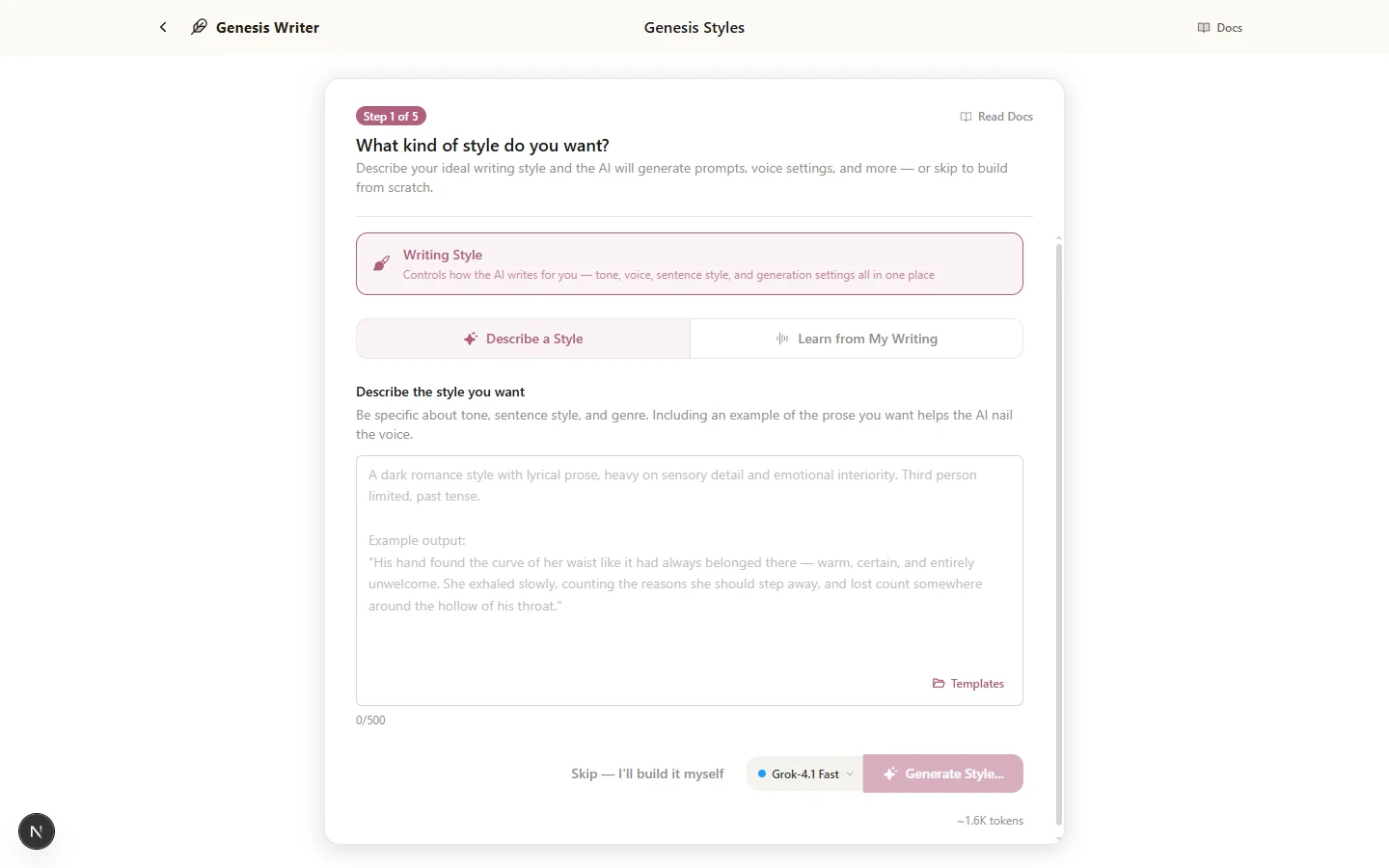Choose Skip — I'll build it myself
Viewport: 1389px width, 868px height.
(647, 773)
